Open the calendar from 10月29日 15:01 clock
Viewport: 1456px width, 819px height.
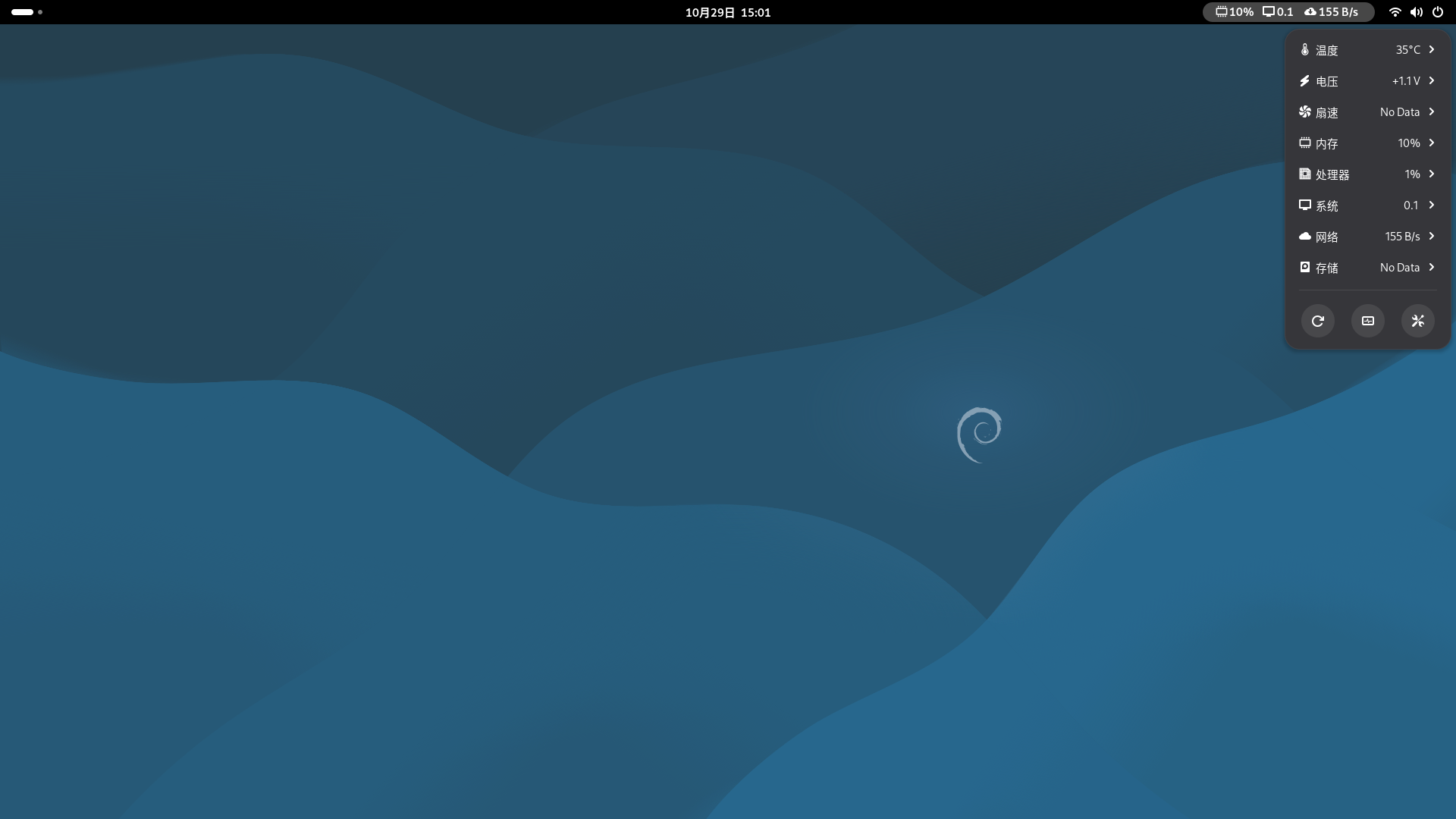pos(727,12)
